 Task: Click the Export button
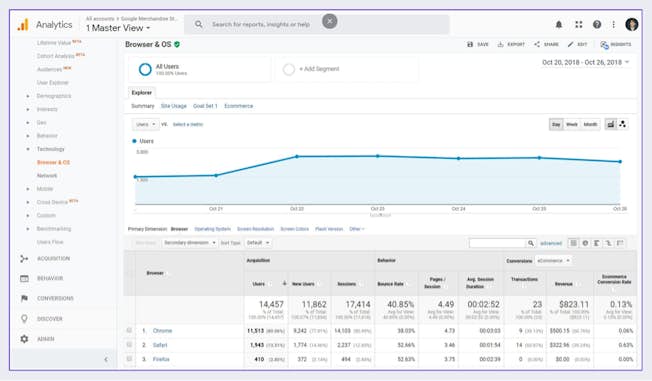(x=511, y=44)
